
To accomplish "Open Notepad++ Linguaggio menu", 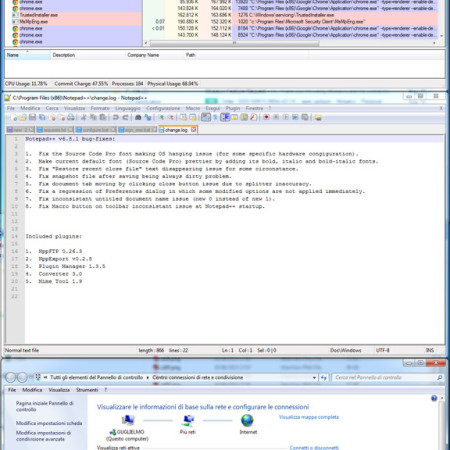I will click(x=128, y=108).
